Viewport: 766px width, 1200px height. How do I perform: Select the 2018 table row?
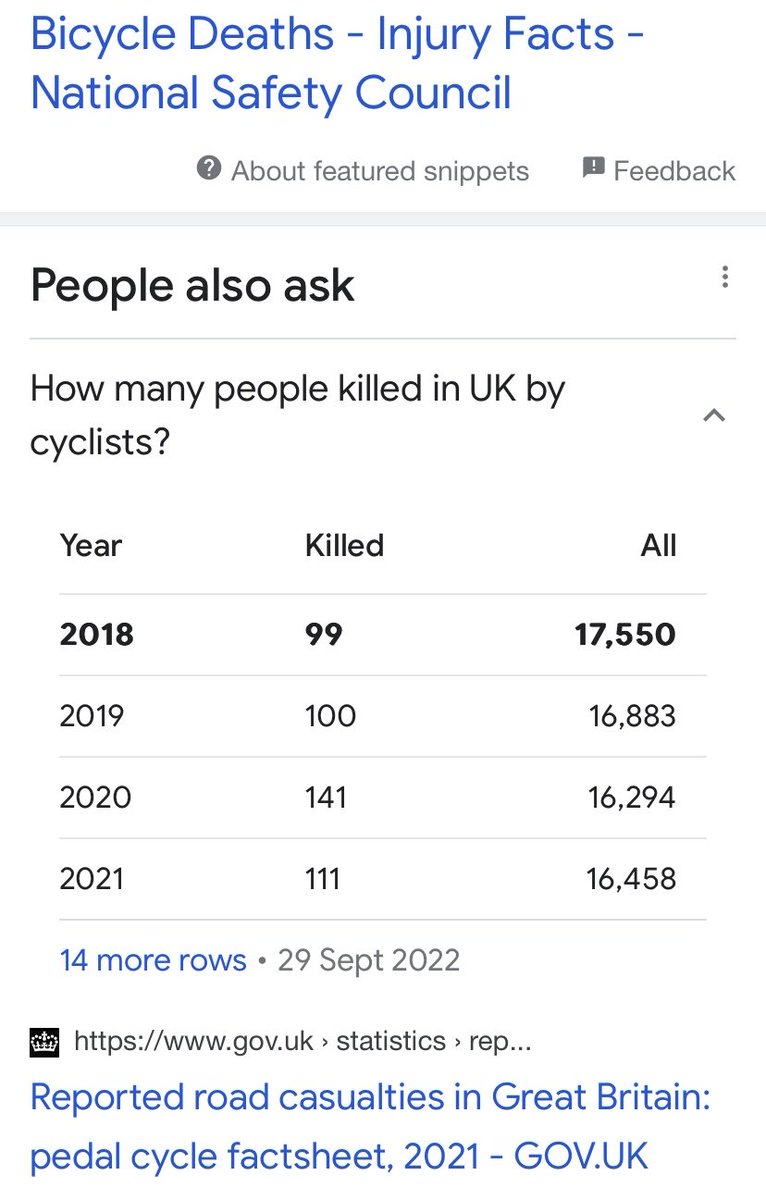(383, 635)
